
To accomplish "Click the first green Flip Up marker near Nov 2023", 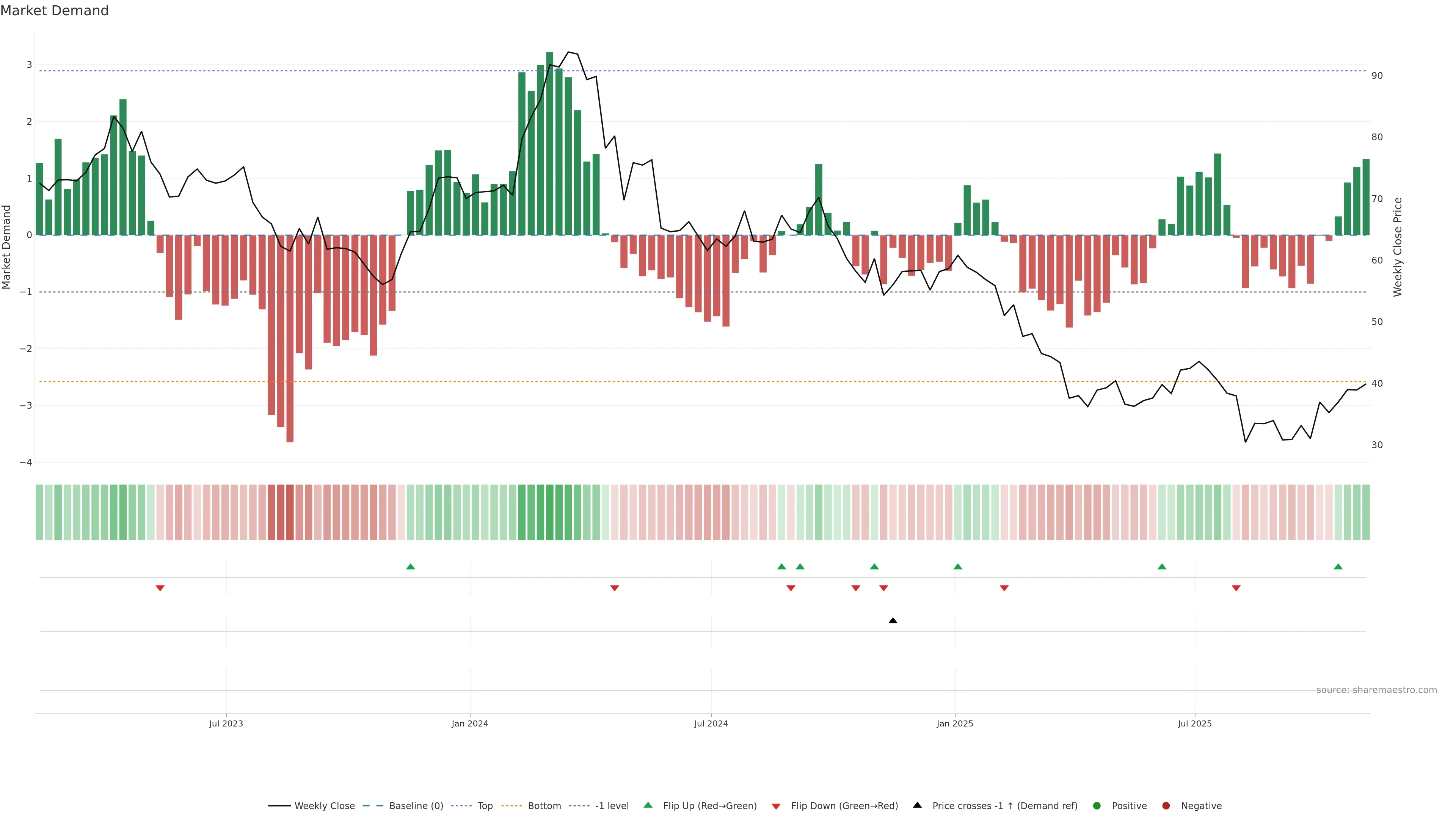I will click(x=410, y=566).
